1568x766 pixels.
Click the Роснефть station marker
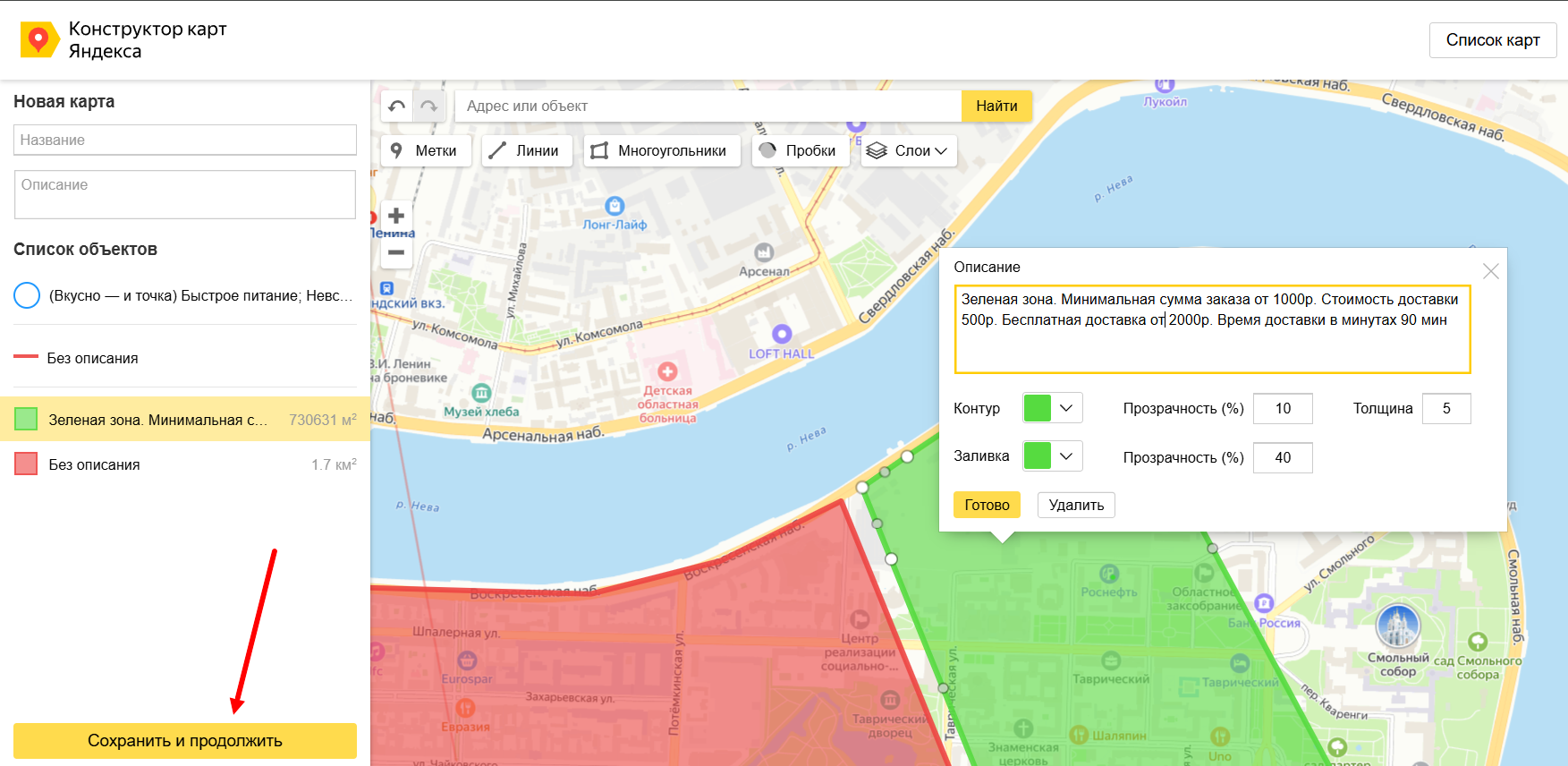(x=1109, y=573)
